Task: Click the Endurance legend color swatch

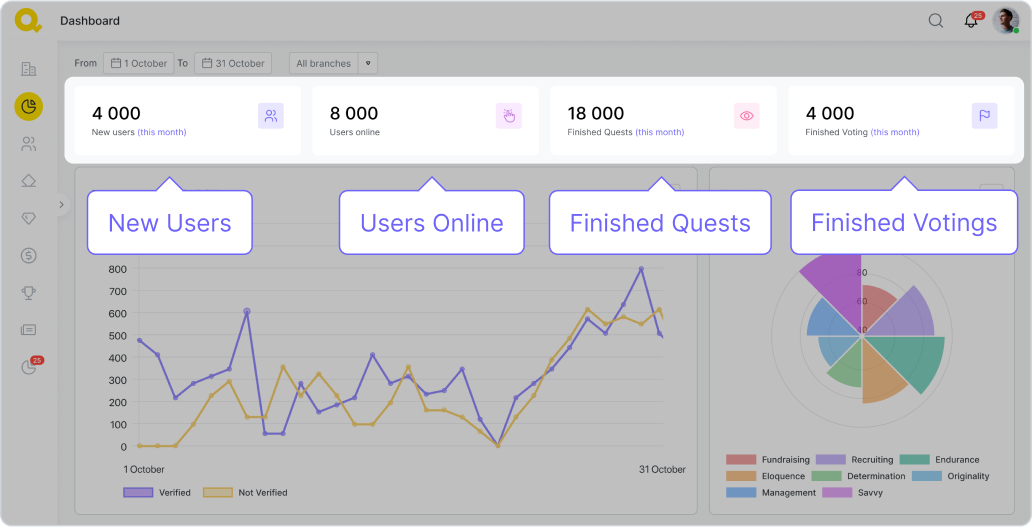Action: coord(914,460)
